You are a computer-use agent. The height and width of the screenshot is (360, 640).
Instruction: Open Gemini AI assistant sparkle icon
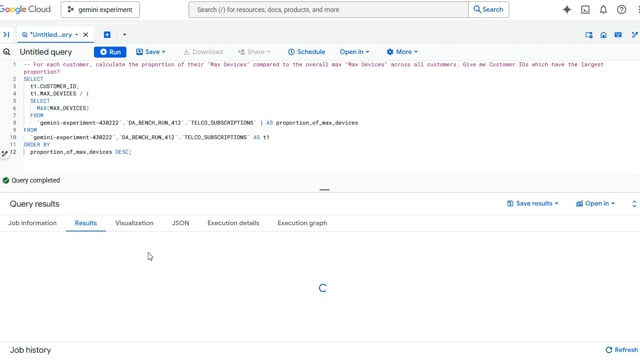point(567,10)
